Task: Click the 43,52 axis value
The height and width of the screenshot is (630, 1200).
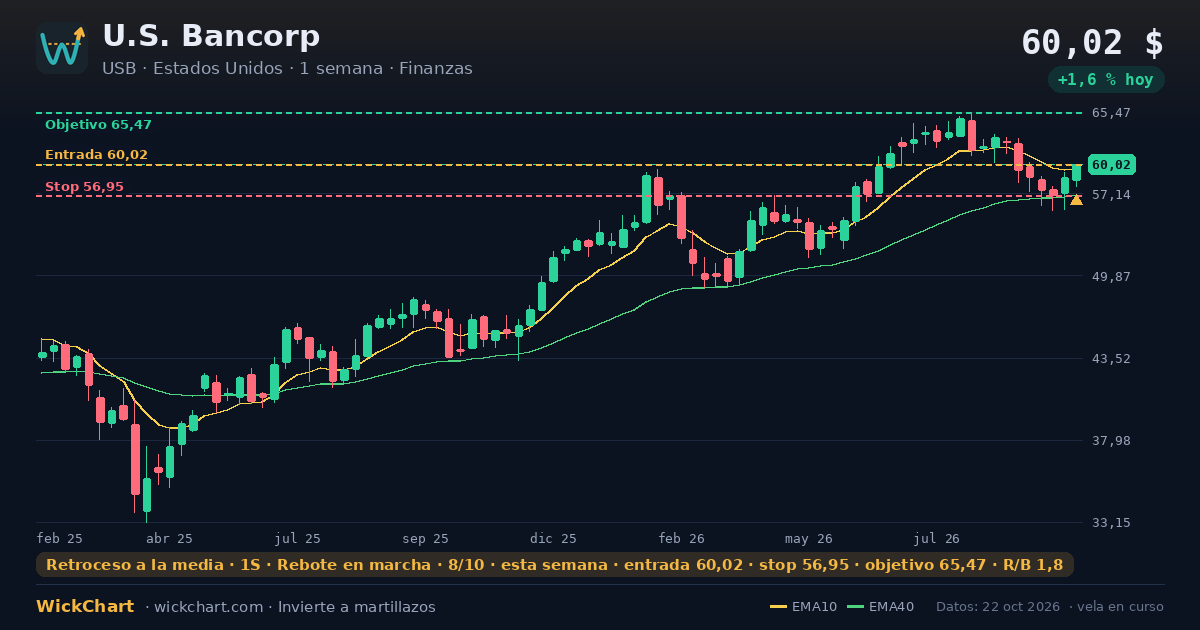Action: tap(1111, 358)
